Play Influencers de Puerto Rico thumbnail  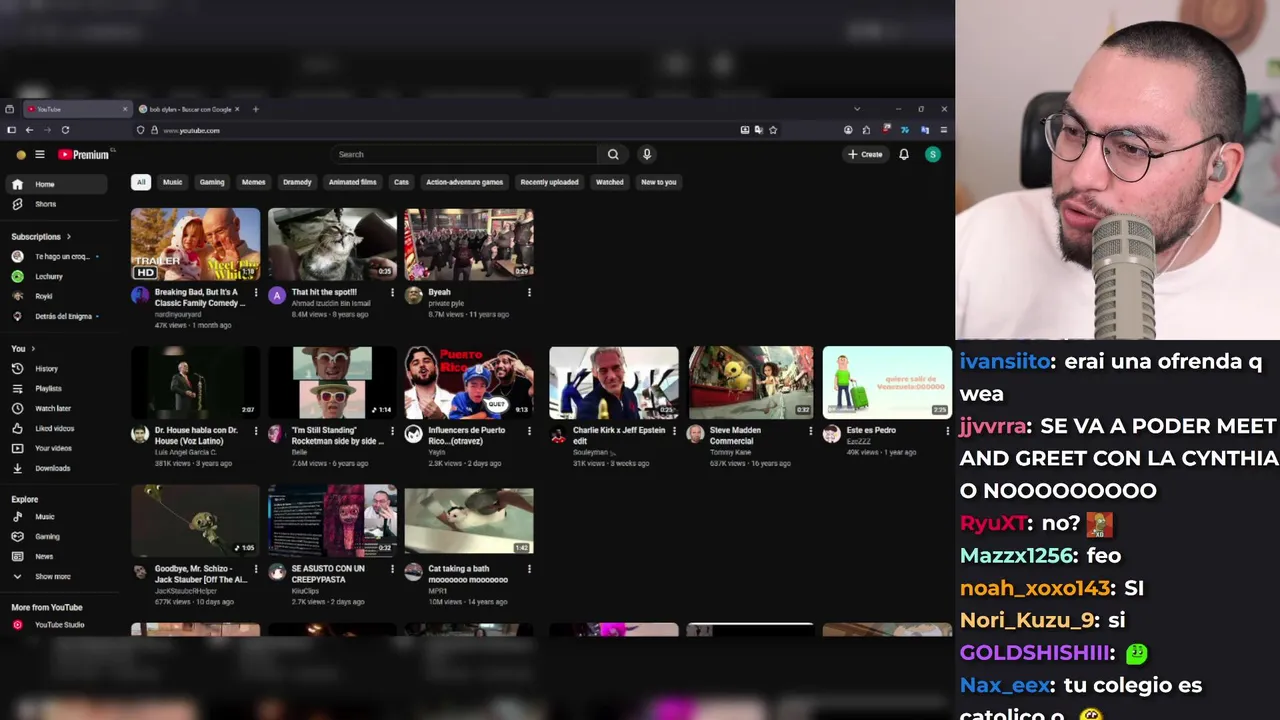click(x=469, y=383)
